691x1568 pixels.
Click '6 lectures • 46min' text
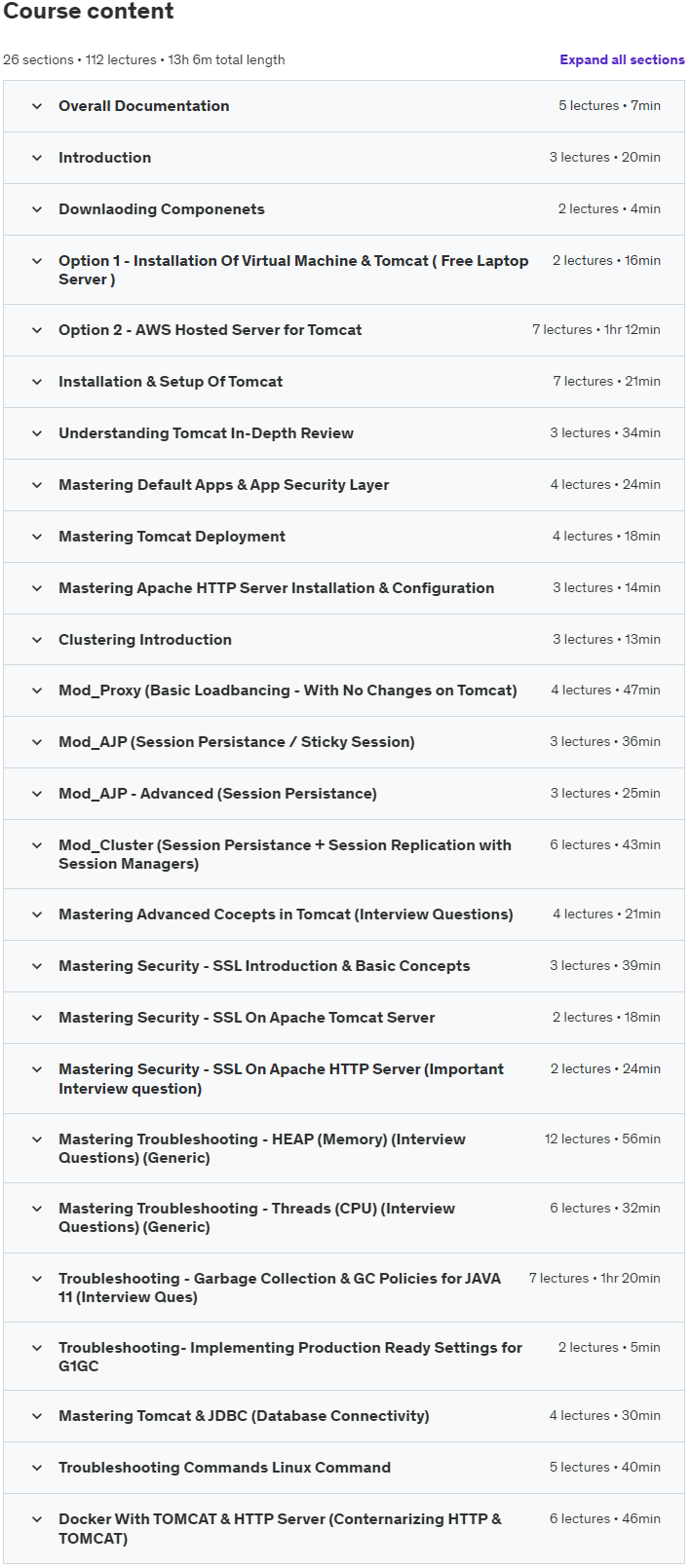pos(605,1518)
